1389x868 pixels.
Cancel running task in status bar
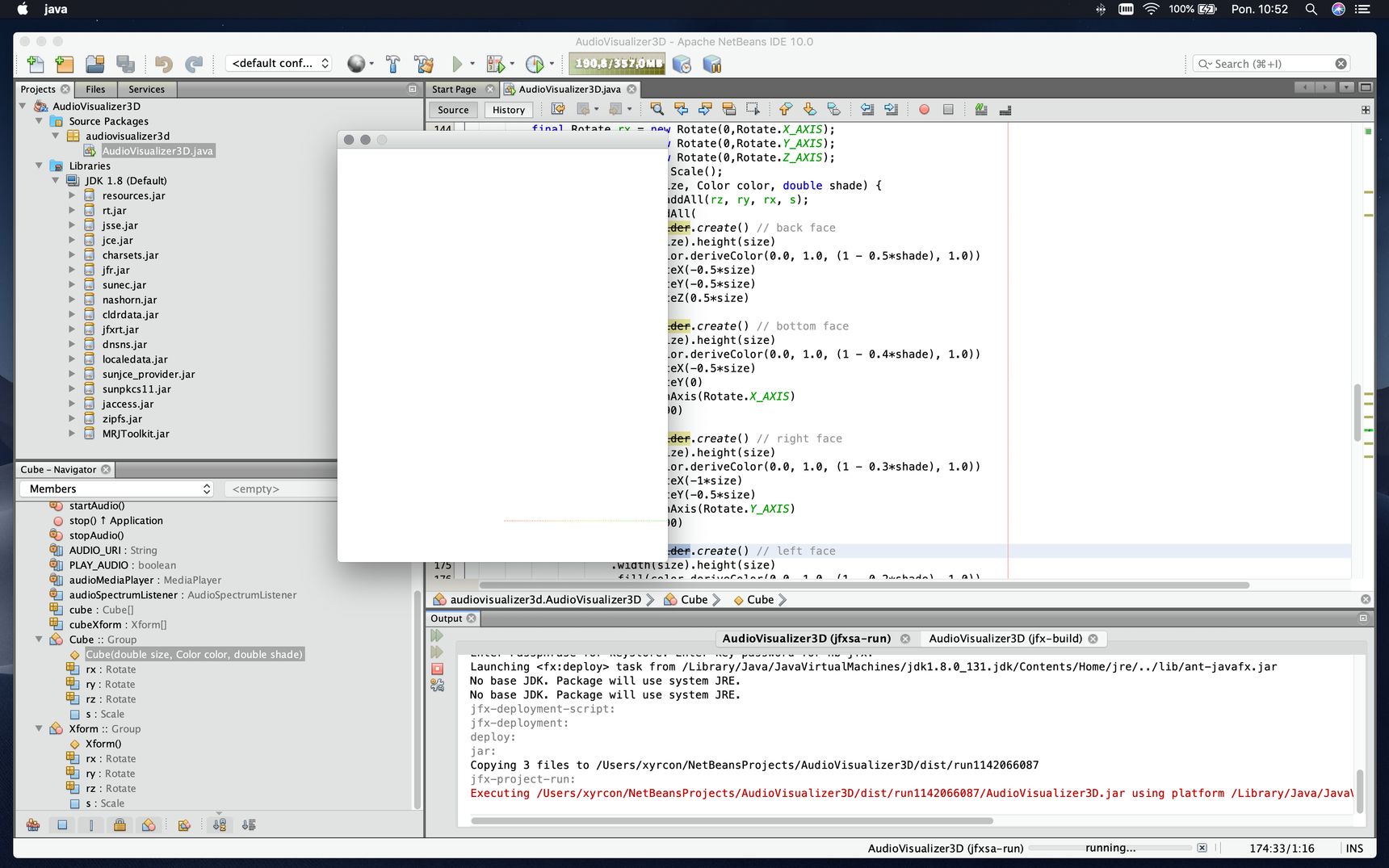(1202, 848)
